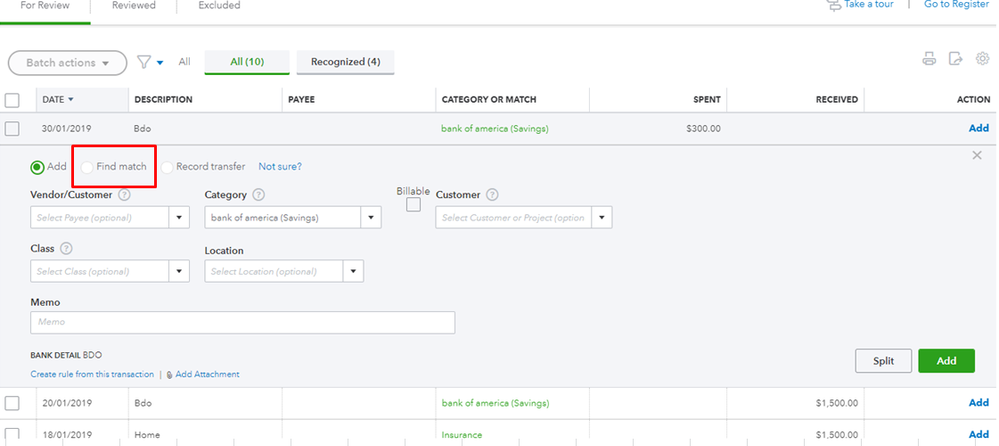Close the expanded transaction panel with X
This screenshot has width=999, height=446.
(977, 155)
